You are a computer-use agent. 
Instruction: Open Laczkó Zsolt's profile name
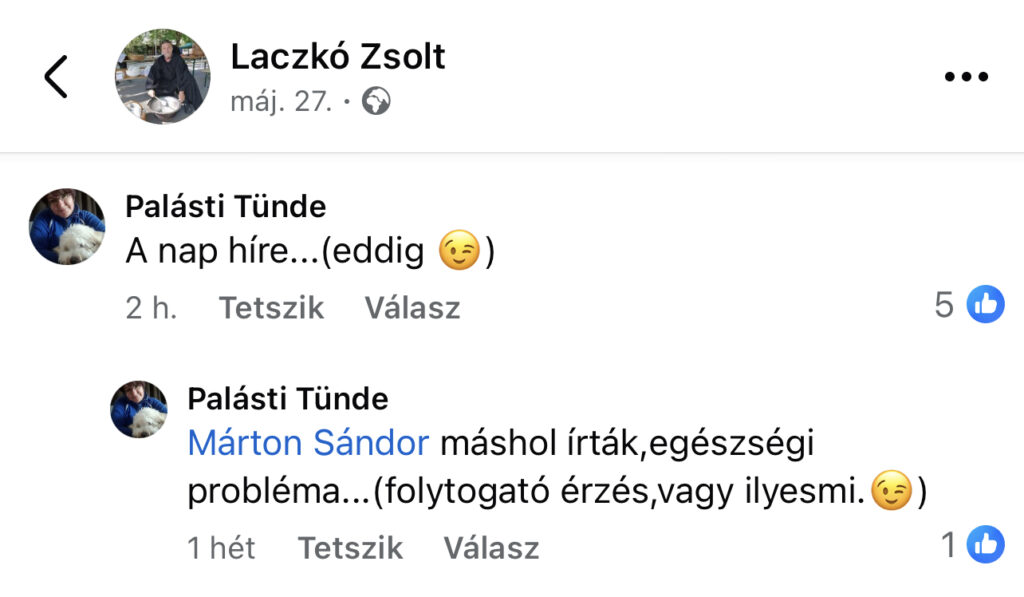click(x=338, y=56)
